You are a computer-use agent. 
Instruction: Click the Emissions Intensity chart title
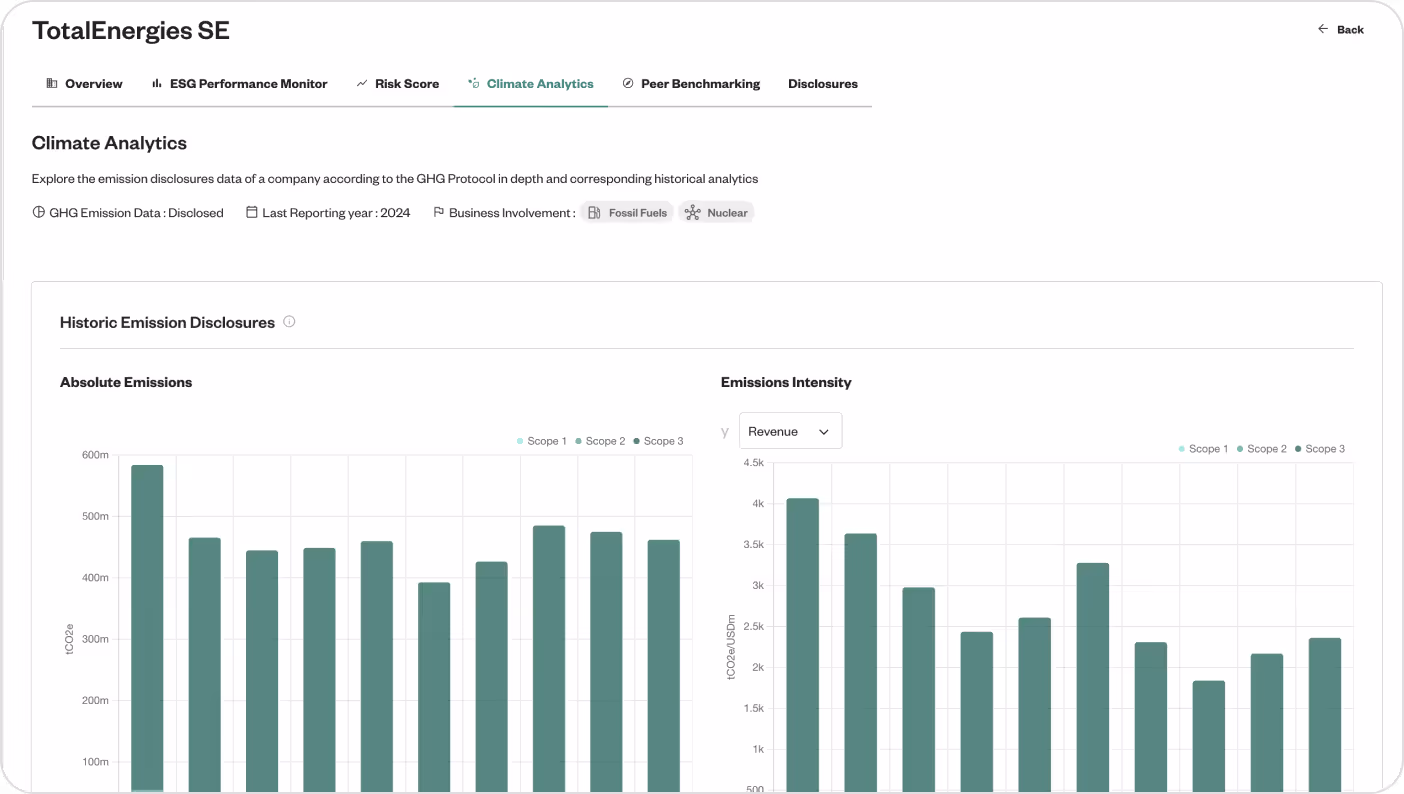coord(786,382)
